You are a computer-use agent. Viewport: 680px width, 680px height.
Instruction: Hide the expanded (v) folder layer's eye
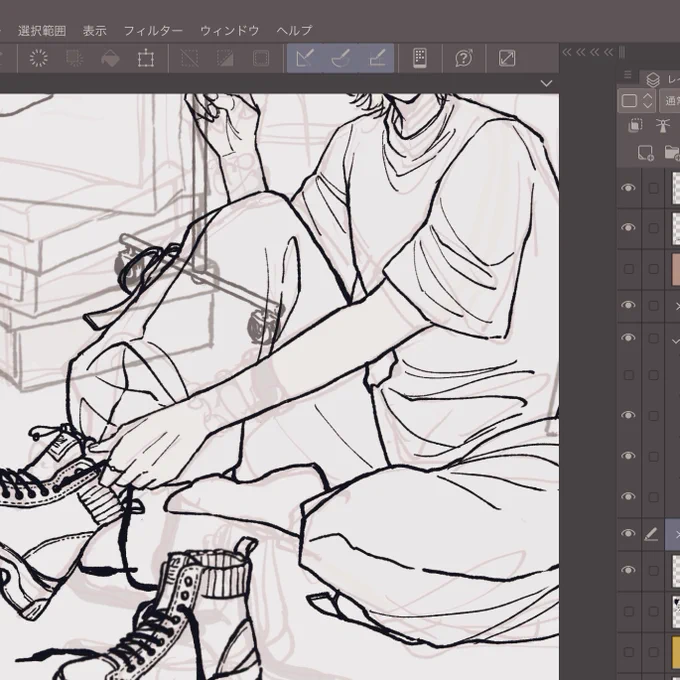[x=628, y=338]
